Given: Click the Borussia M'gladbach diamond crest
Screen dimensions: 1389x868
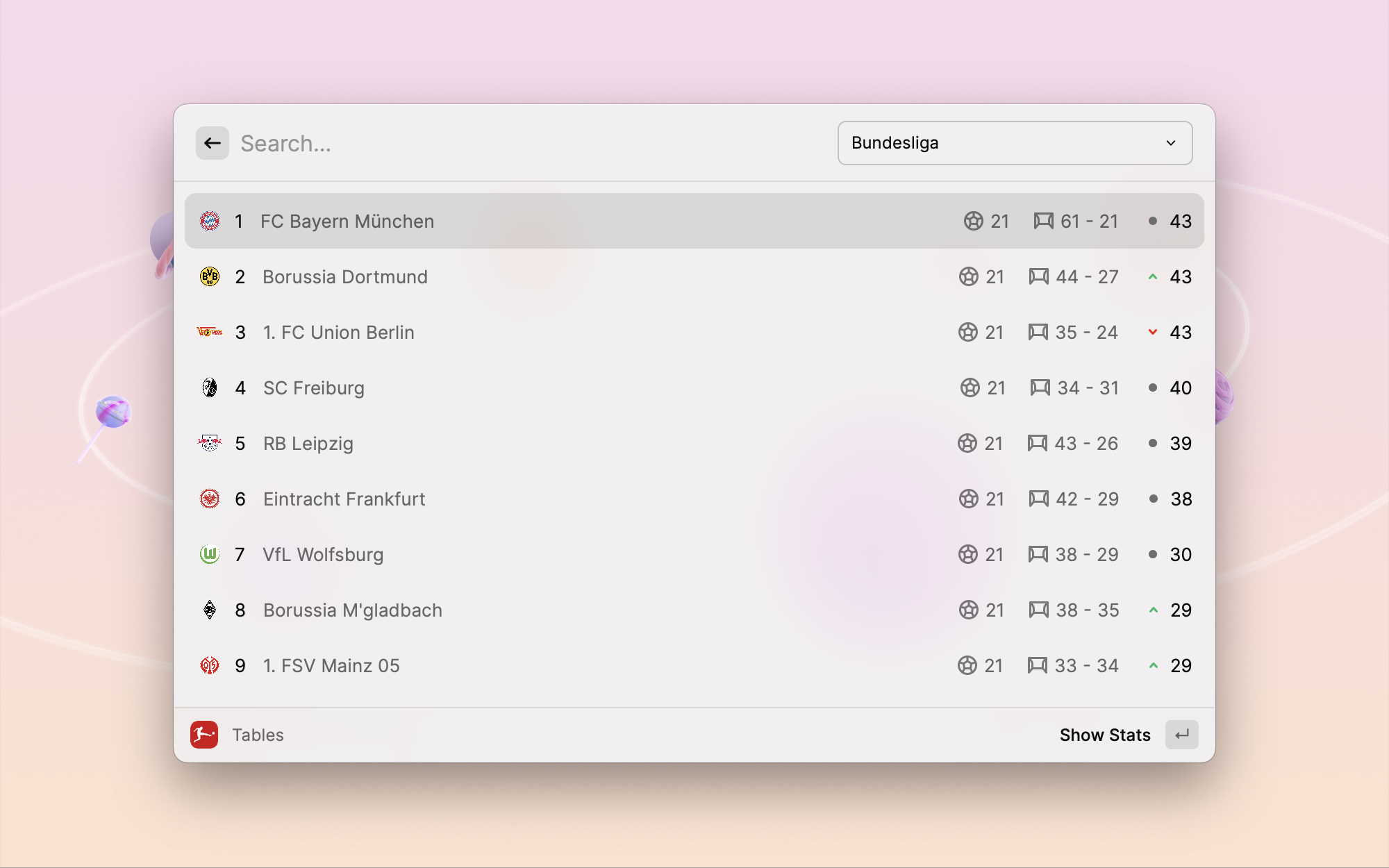Looking at the screenshot, I should [210, 610].
